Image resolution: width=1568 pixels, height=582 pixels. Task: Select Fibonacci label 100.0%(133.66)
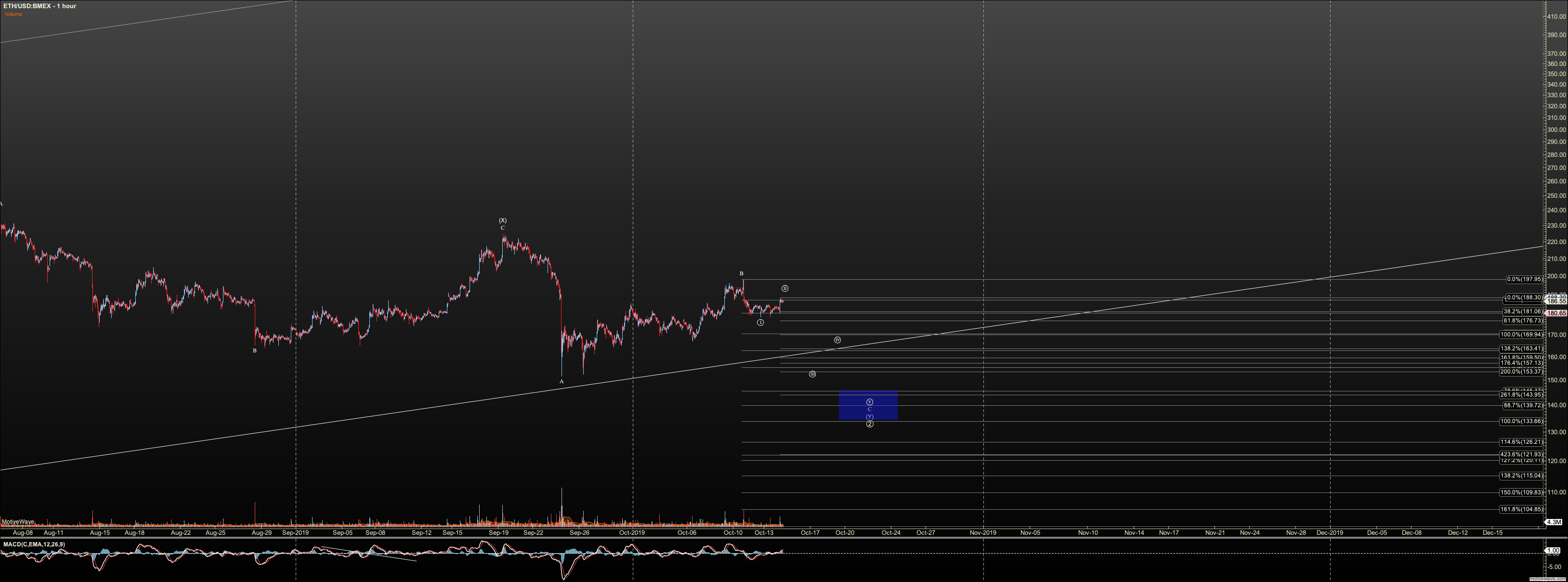point(1520,421)
